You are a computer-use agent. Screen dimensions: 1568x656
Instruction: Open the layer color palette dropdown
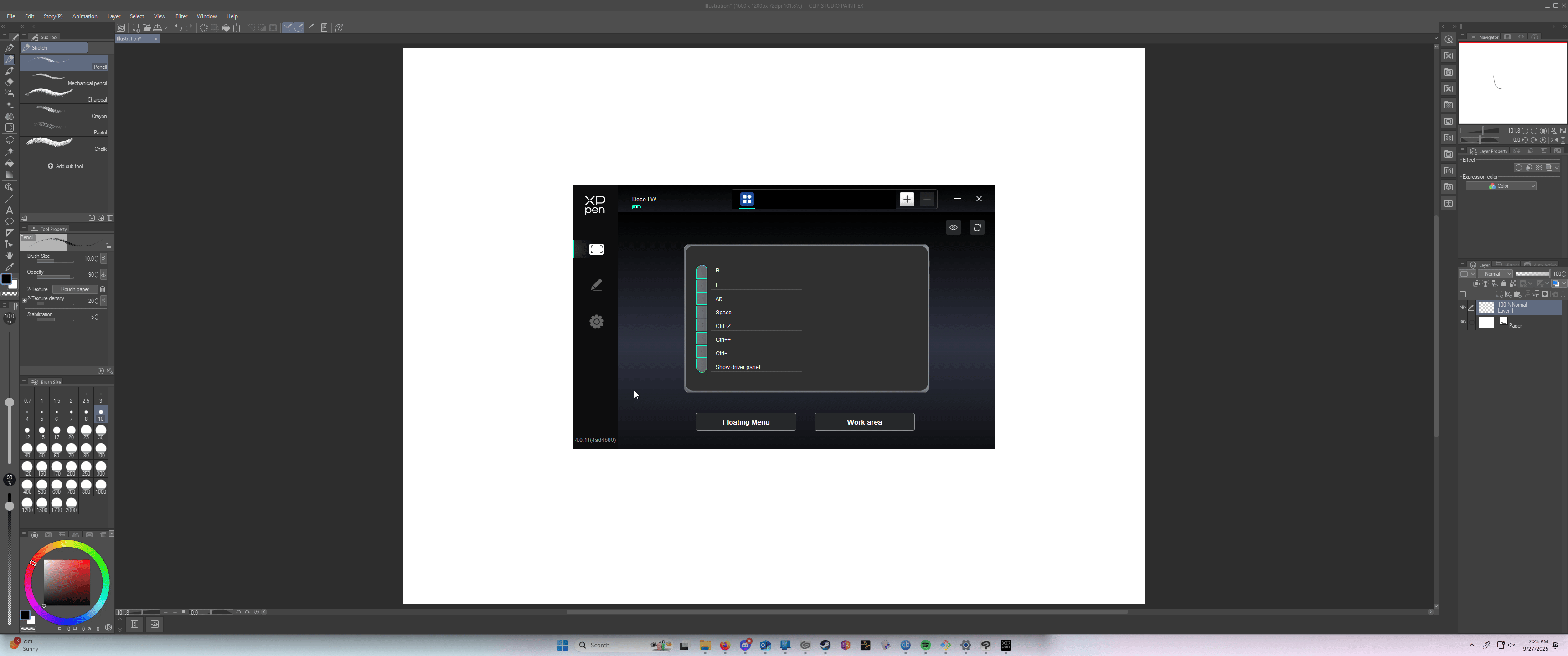(x=1563, y=283)
